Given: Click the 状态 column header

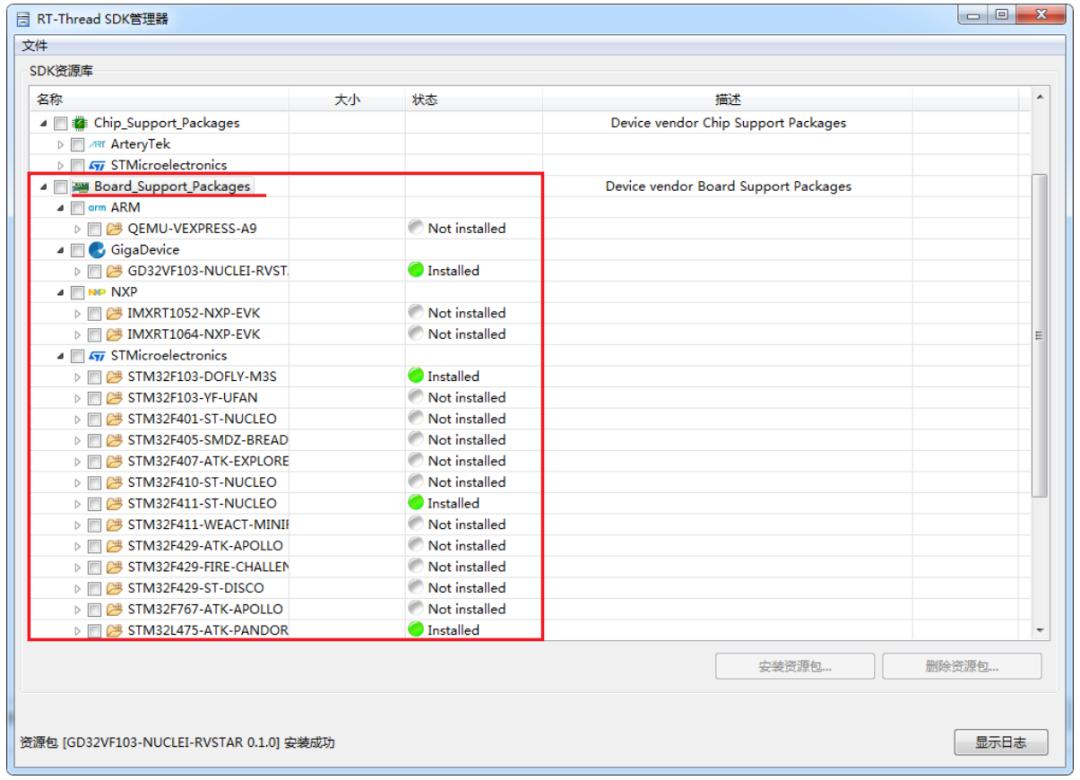Looking at the screenshot, I should [x=474, y=99].
